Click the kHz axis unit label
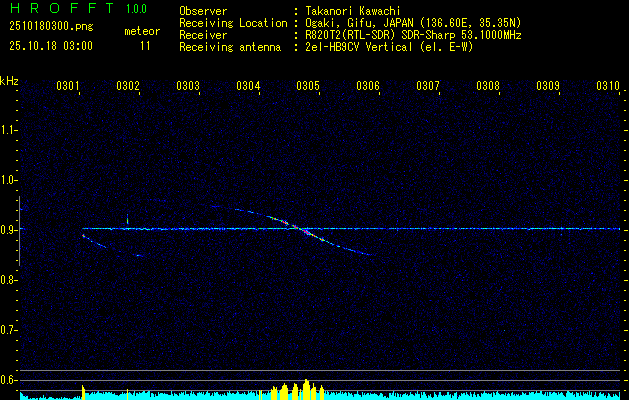The width and height of the screenshot is (629, 400). click(x=9, y=81)
